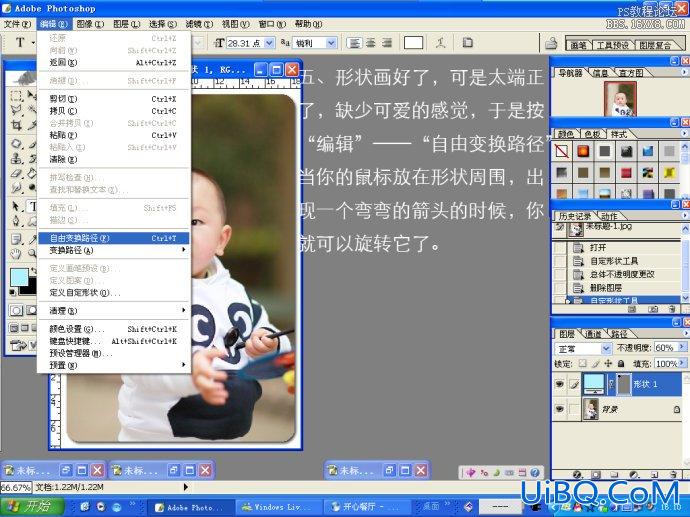The image size is (690, 517).
Task: Toggle lock position in Layers panel
Action: 608,363
